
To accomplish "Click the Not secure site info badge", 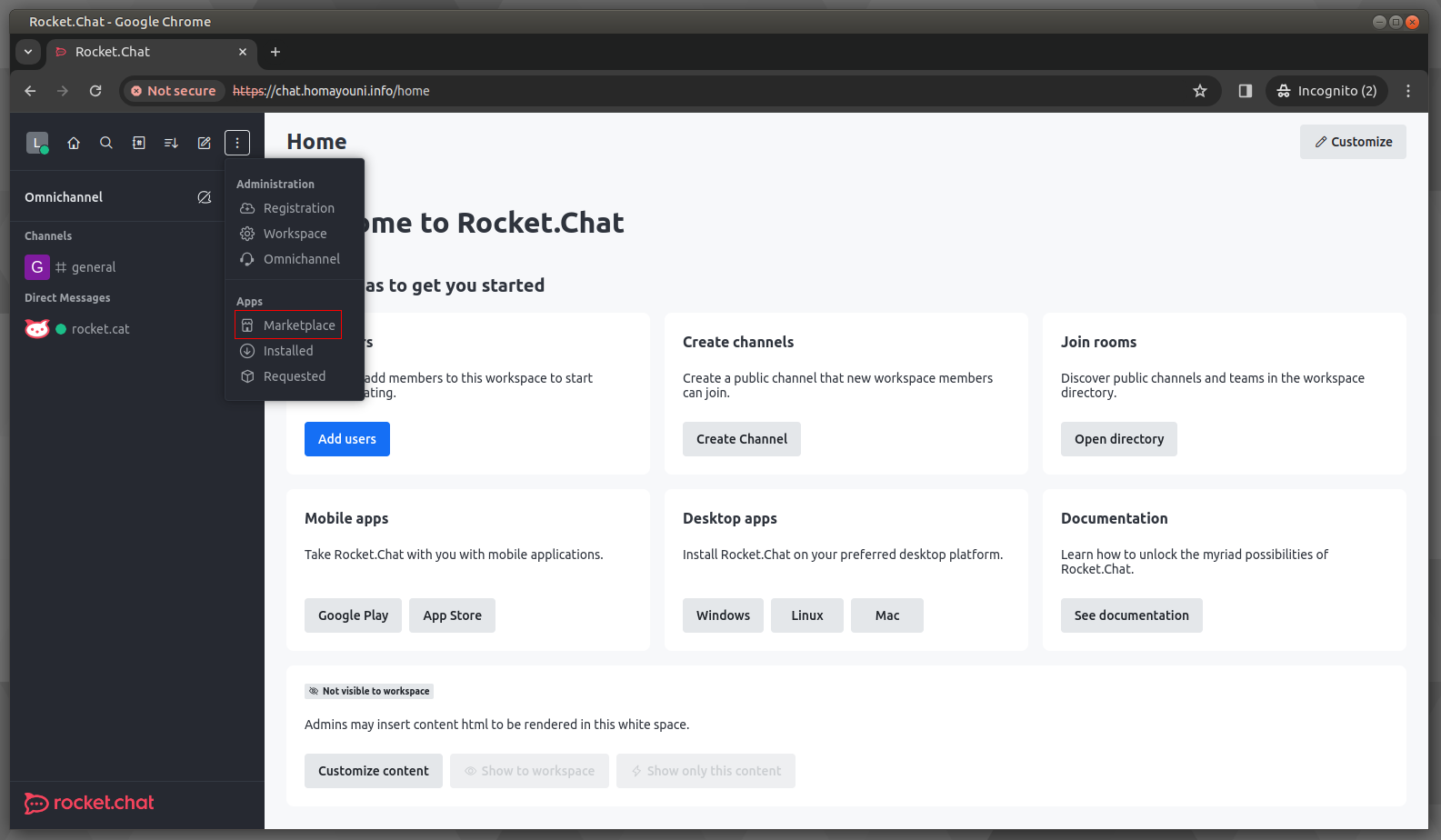I will pos(174,91).
